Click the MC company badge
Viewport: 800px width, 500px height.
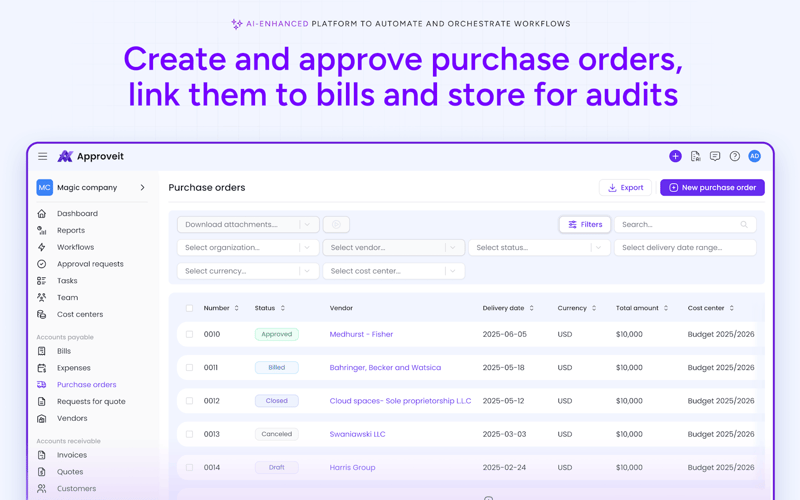click(x=44, y=187)
